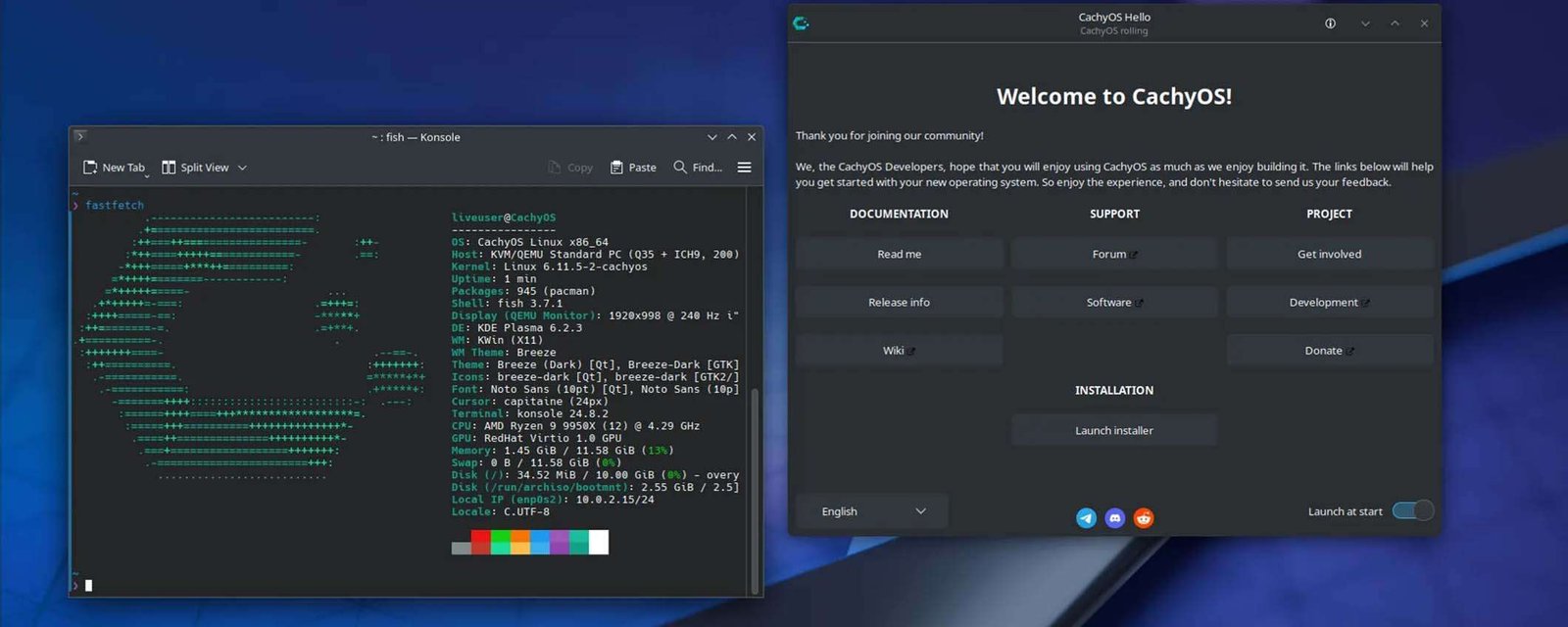Click the Launch installer button
This screenshot has height=627, width=1568.
coord(1114,430)
